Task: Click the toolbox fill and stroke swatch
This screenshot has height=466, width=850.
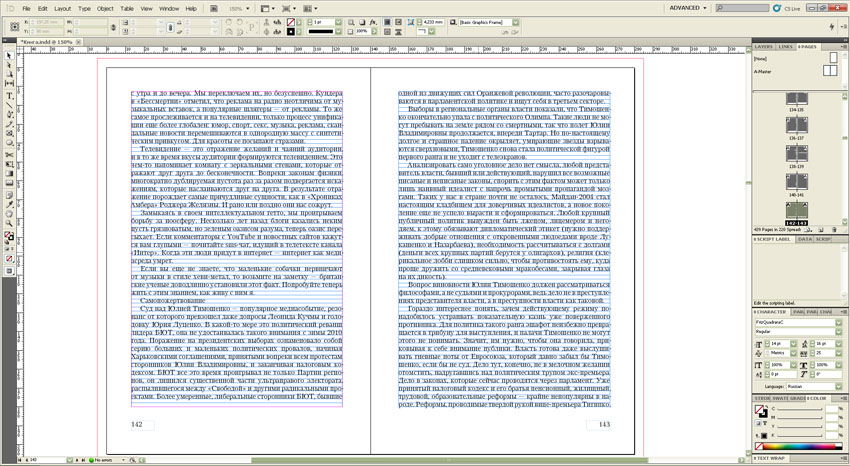Action: (9, 237)
